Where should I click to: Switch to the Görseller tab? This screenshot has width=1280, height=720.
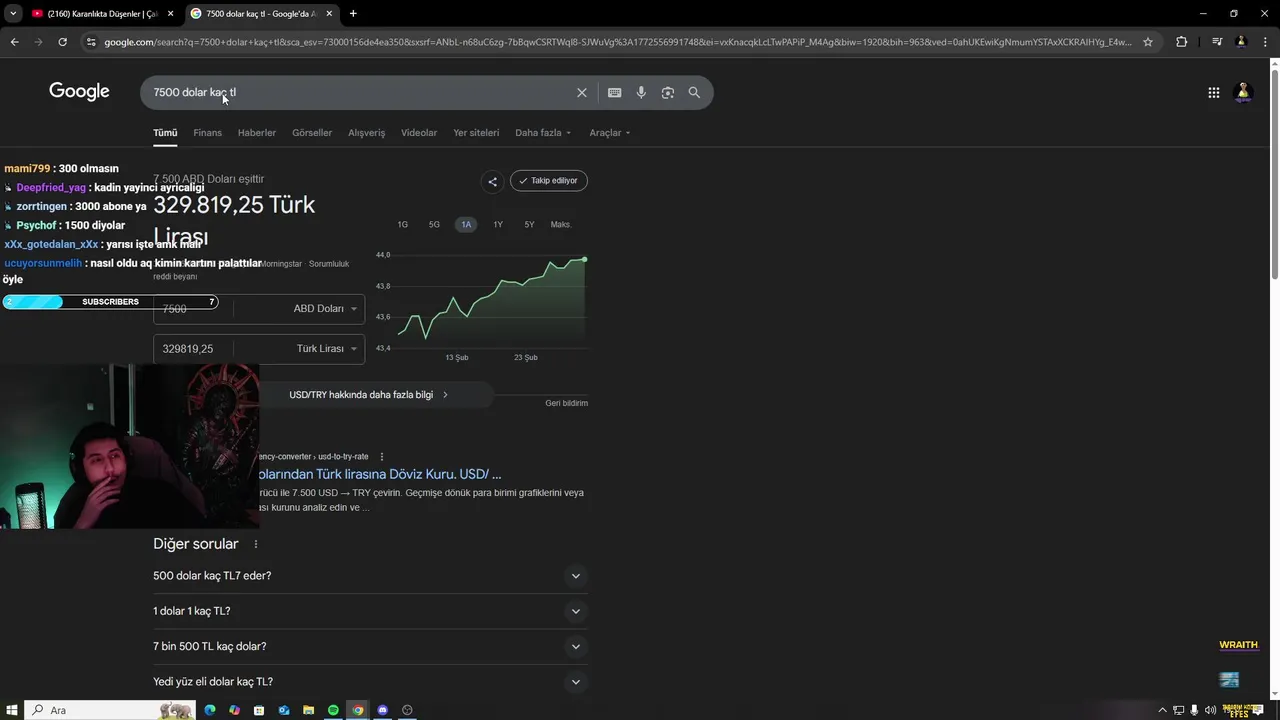click(x=312, y=133)
